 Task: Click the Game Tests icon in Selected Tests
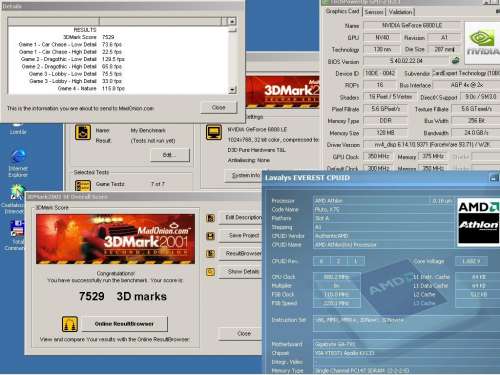(x=83, y=185)
